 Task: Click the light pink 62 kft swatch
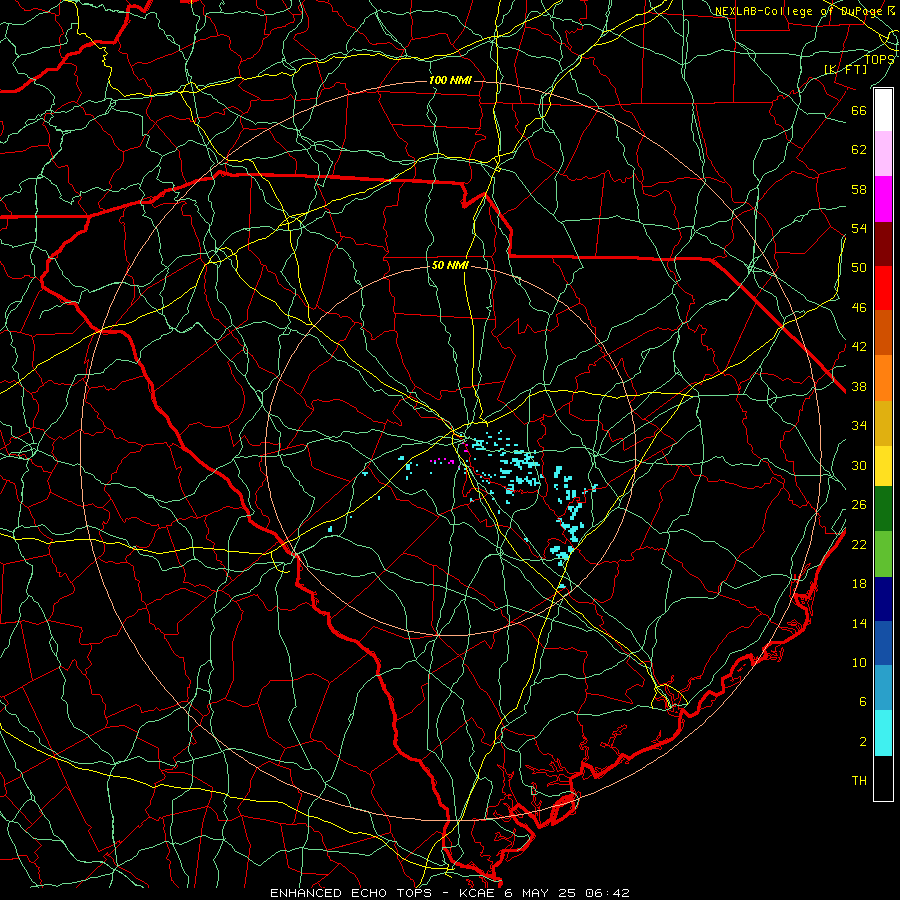click(883, 154)
